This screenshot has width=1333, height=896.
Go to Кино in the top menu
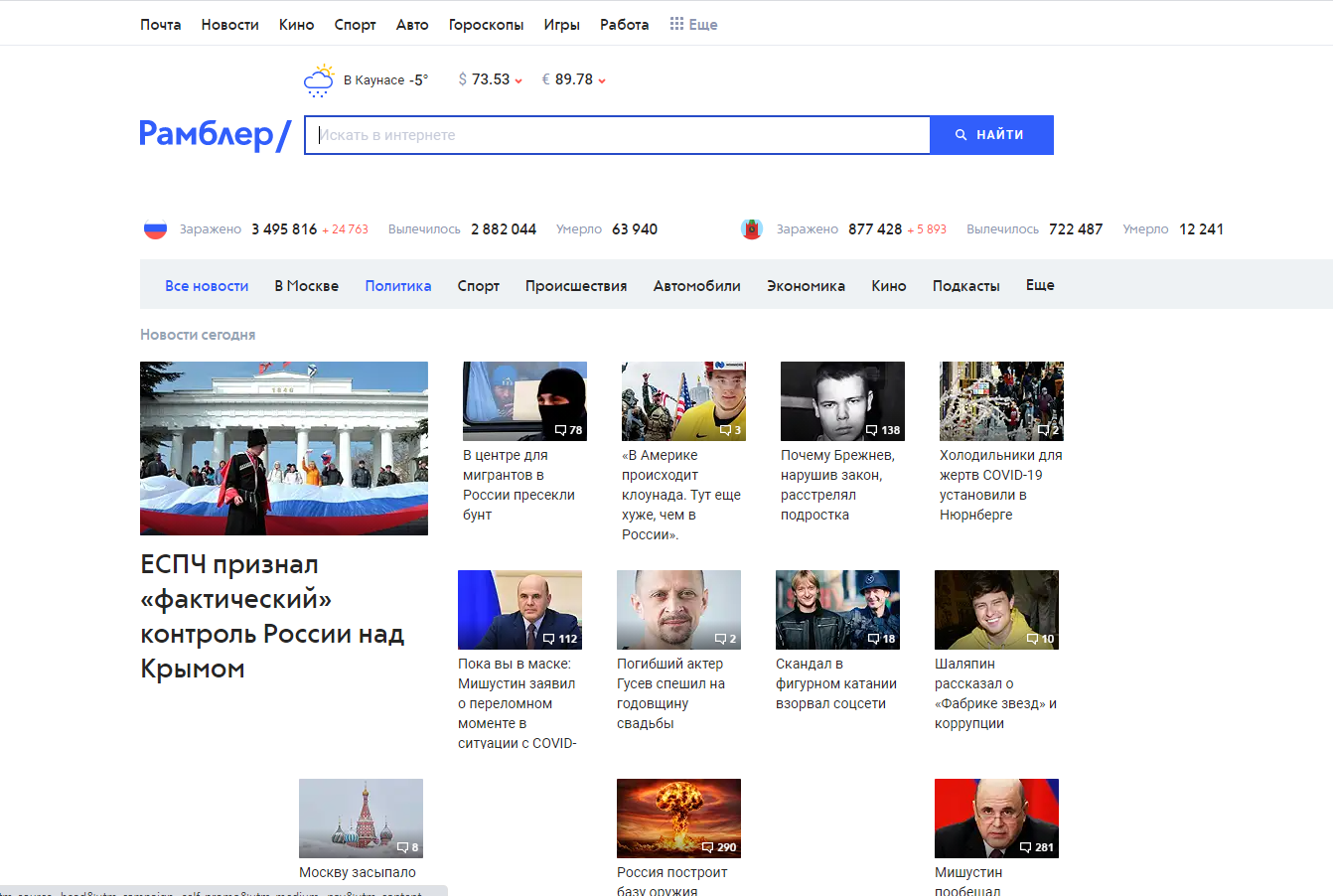coord(296,25)
